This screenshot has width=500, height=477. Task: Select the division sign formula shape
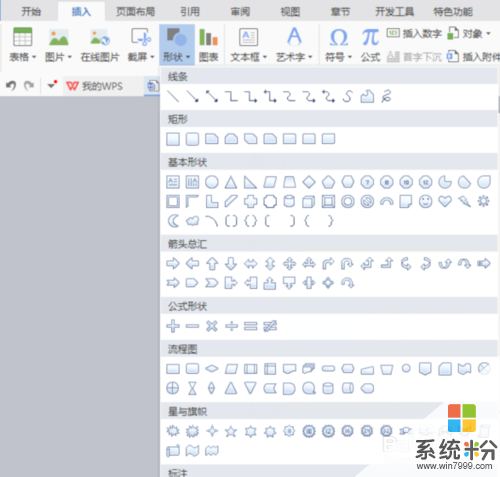point(231,326)
